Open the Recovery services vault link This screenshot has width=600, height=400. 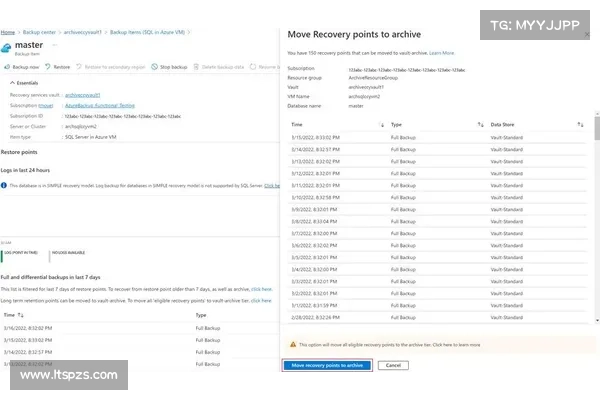(82, 95)
